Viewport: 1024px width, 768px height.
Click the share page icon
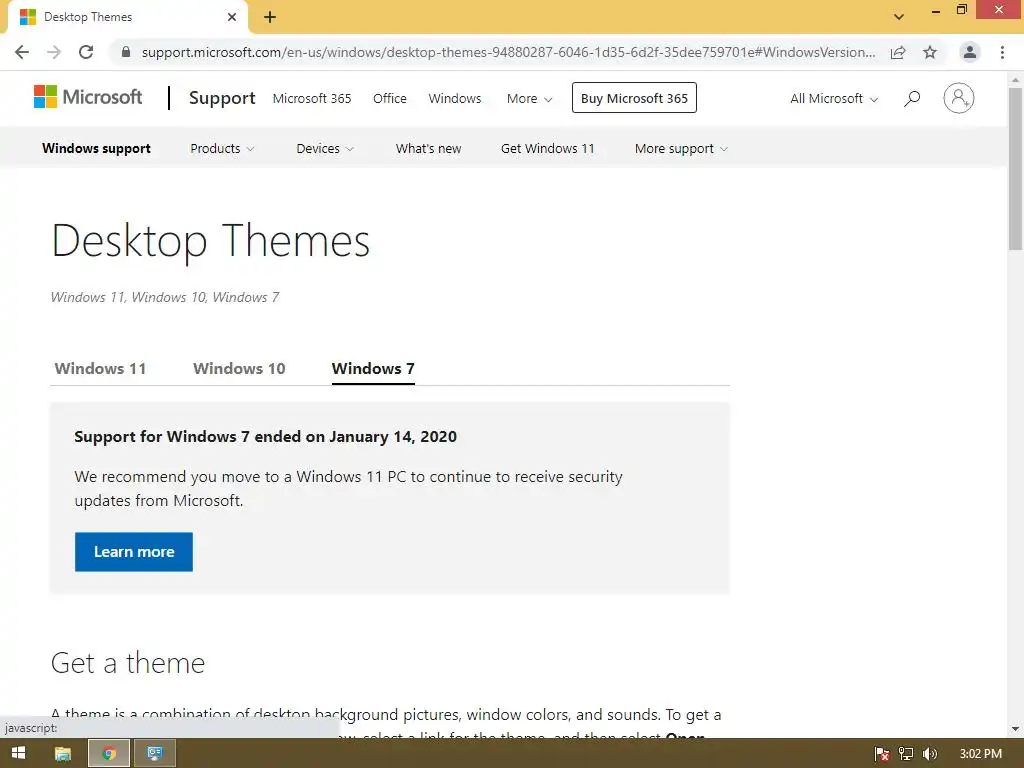point(898,52)
